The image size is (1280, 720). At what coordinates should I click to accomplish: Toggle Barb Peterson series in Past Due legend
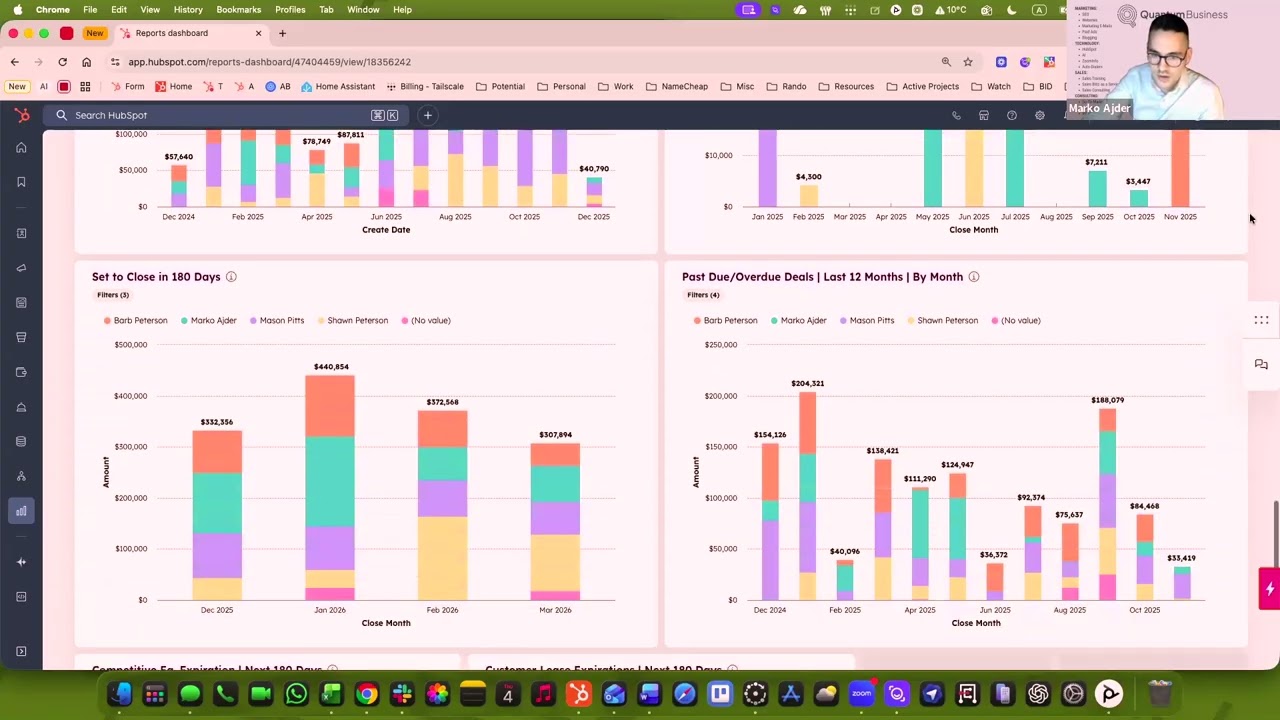pyautogui.click(x=725, y=321)
